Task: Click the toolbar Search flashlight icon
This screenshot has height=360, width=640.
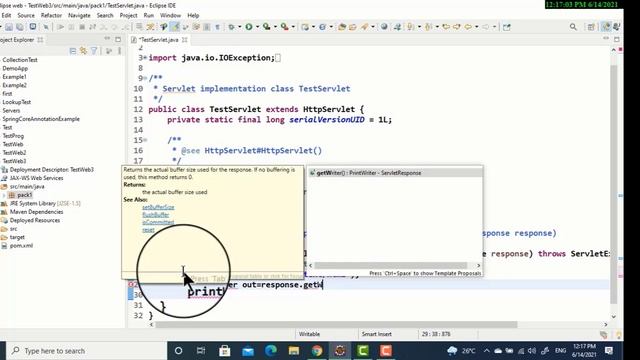Action: 364,27
